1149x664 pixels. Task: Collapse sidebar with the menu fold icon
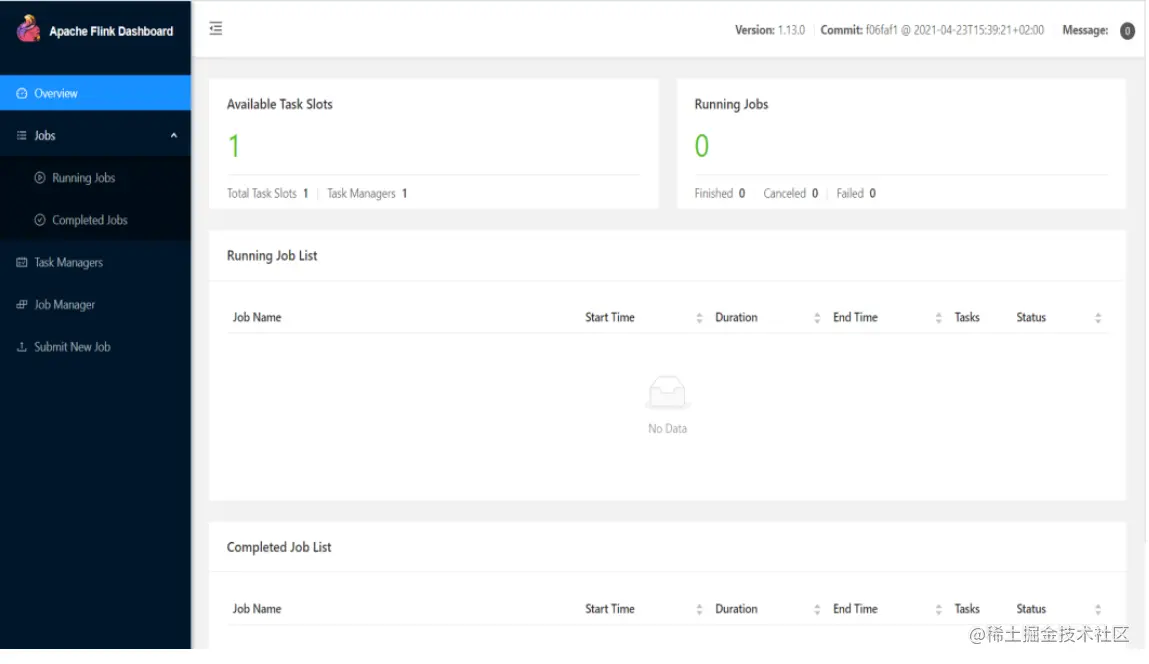tap(215, 29)
